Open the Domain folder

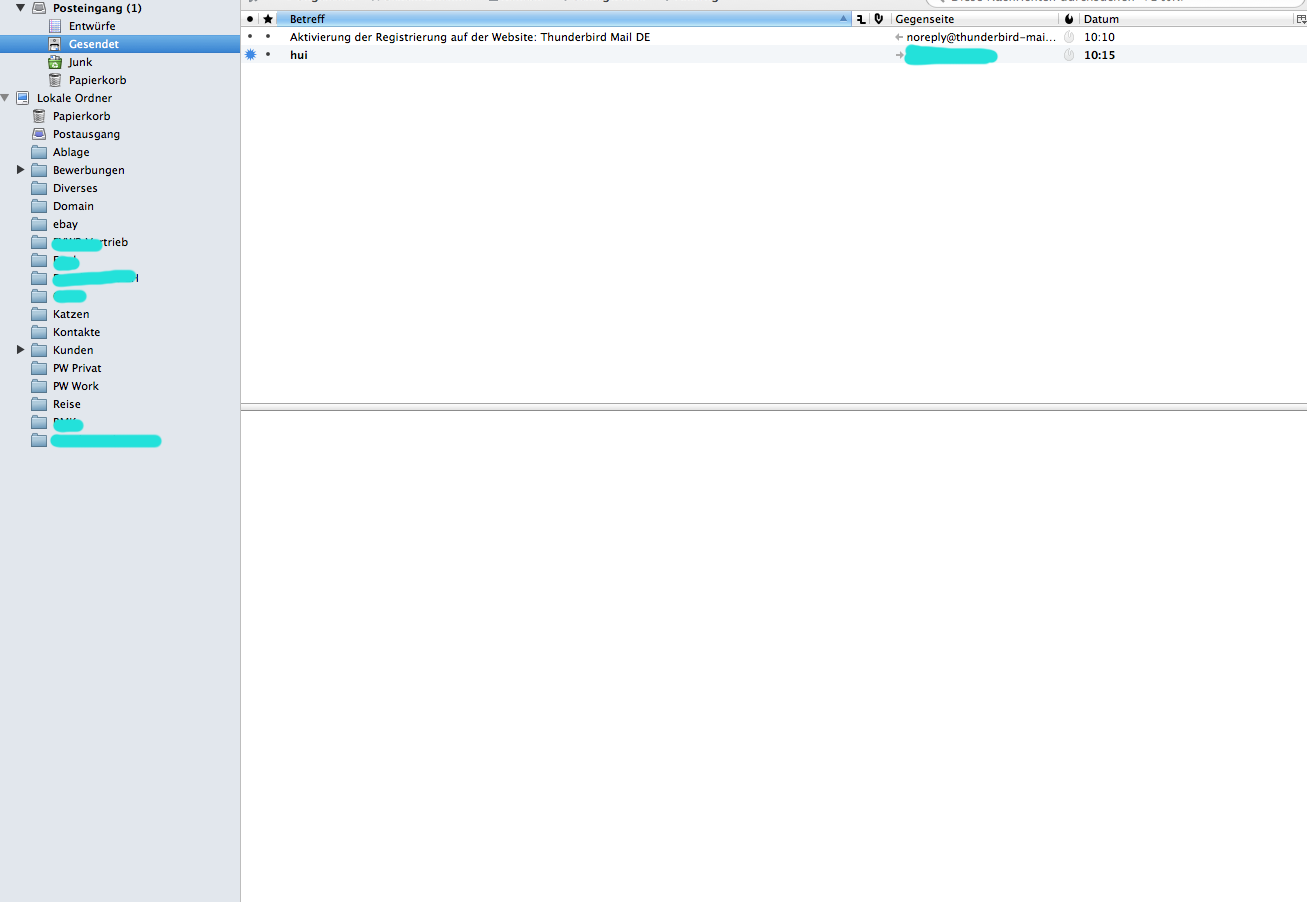(x=73, y=206)
